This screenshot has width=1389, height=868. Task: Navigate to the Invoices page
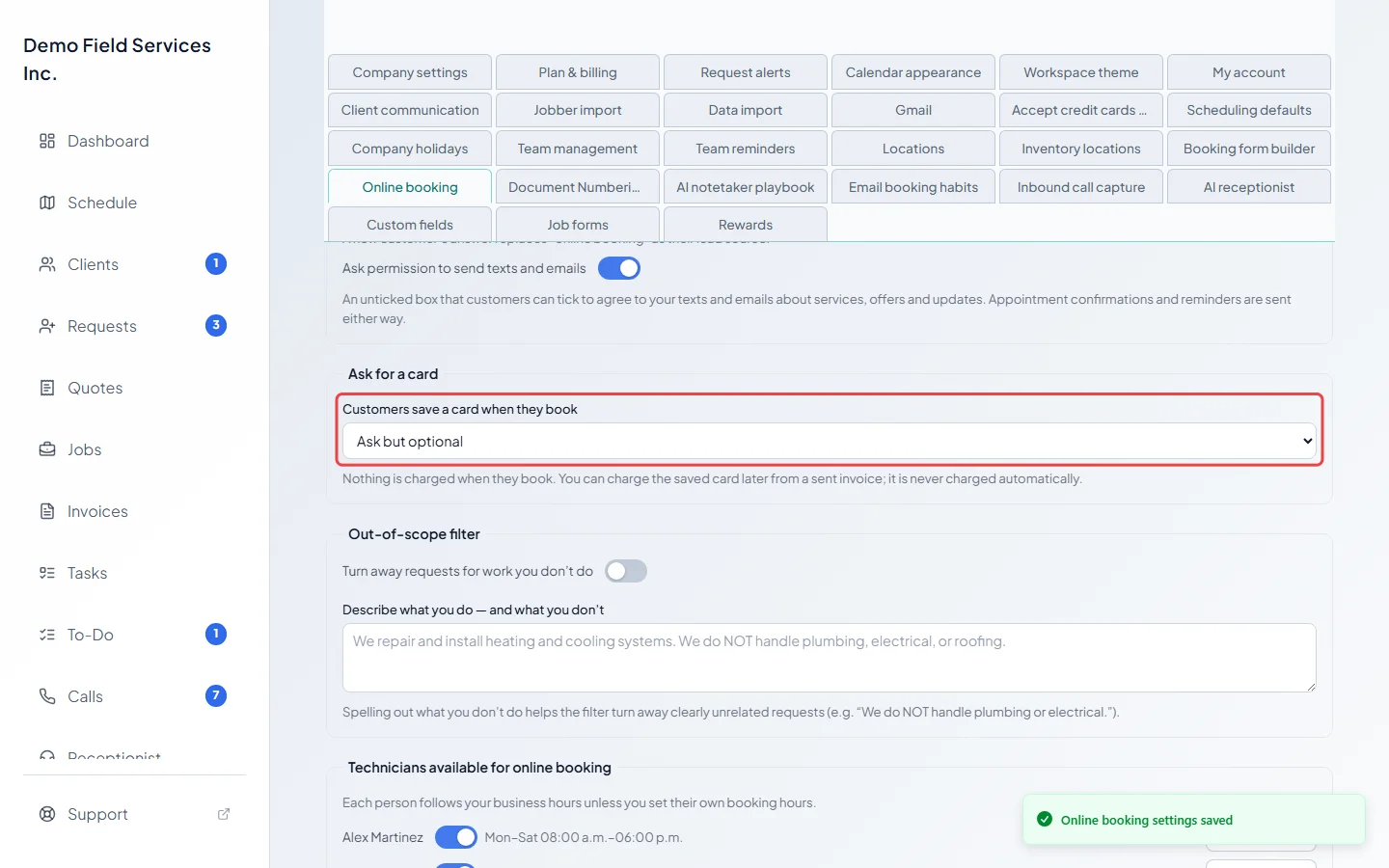tap(134, 511)
